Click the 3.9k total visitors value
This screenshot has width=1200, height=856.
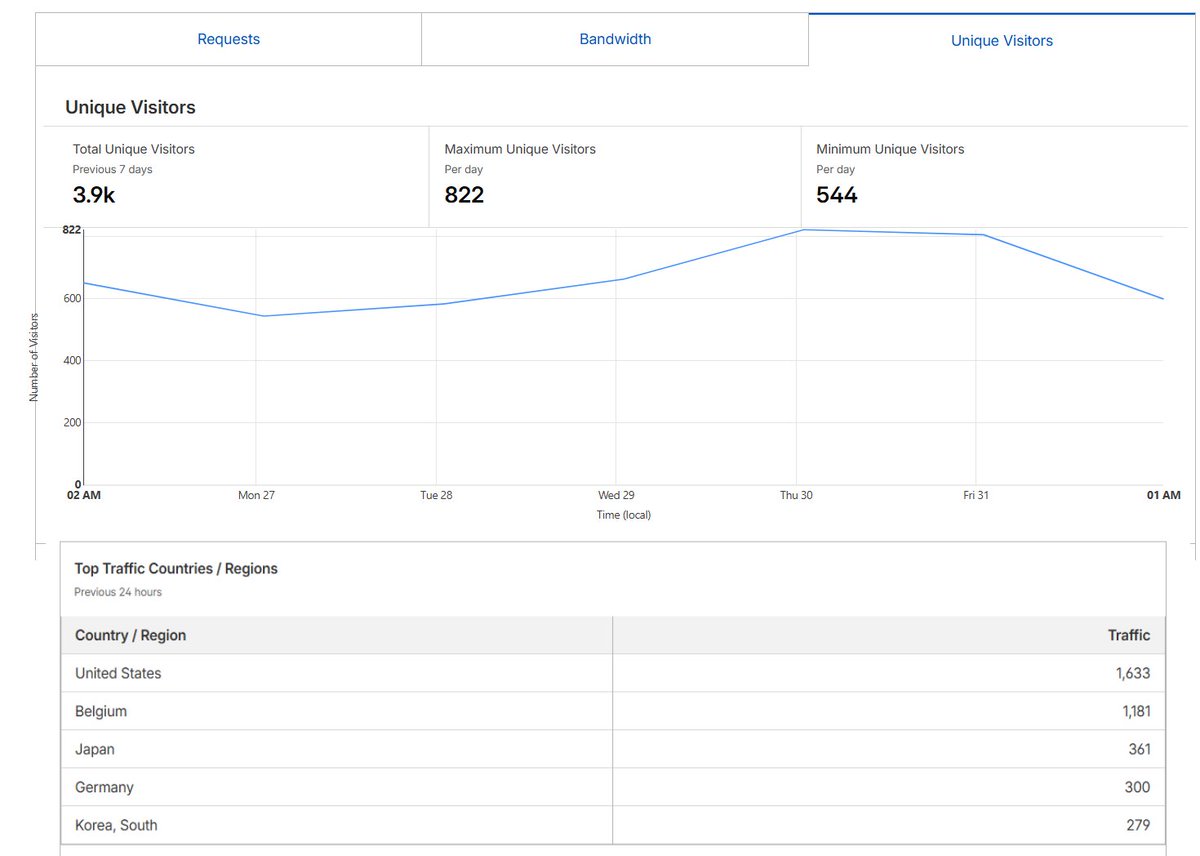[94, 195]
